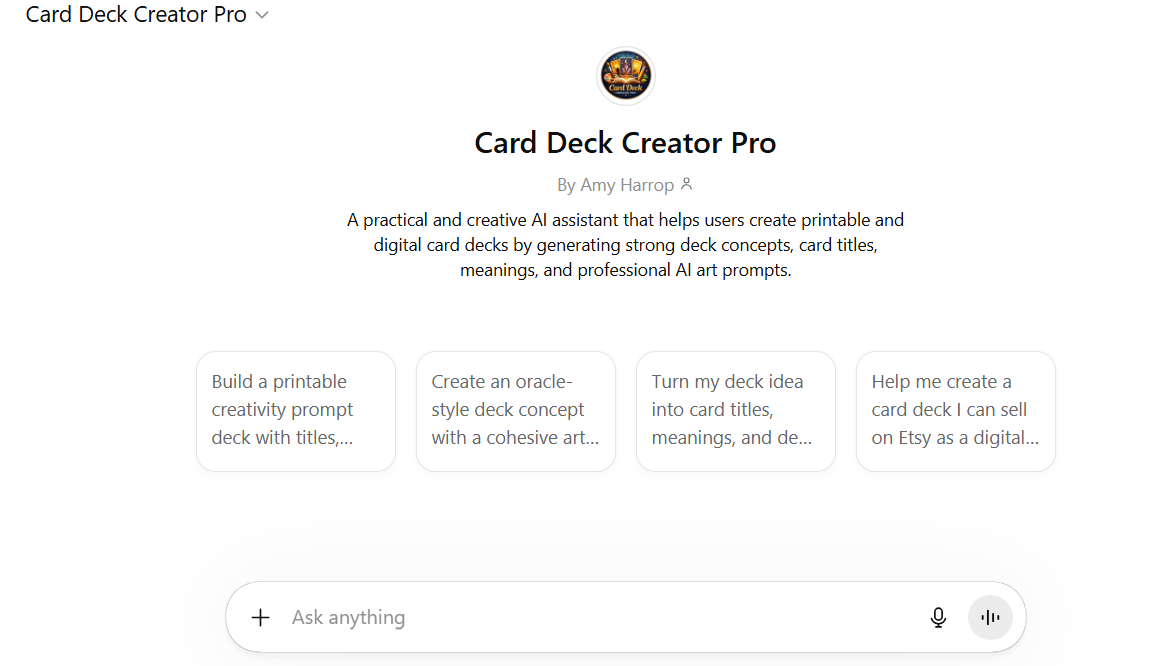Click the person icon beside Amy Harrop

tap(686, 185)
